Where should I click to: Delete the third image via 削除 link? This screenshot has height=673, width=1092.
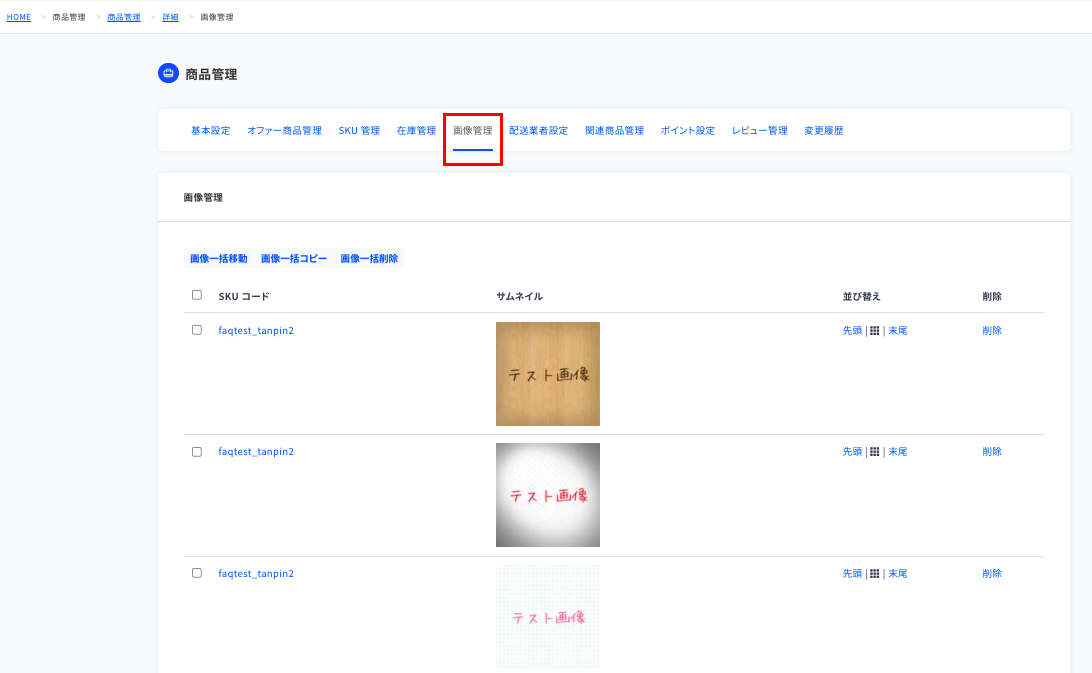992,574
